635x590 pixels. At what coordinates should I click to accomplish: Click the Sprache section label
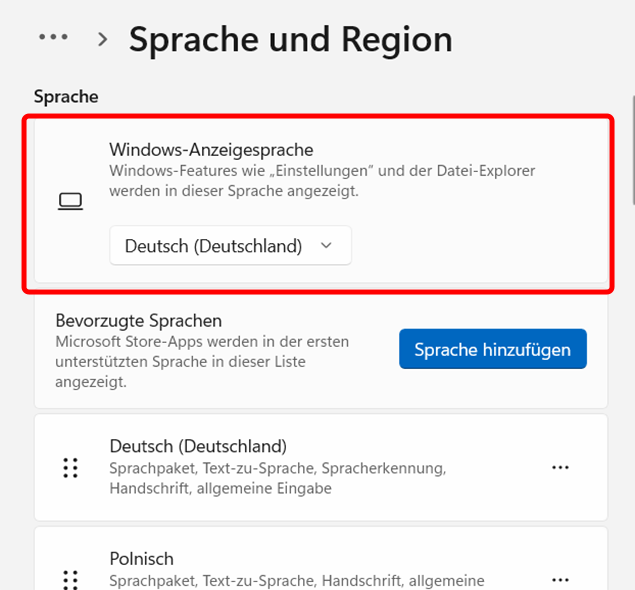point(66,97)
